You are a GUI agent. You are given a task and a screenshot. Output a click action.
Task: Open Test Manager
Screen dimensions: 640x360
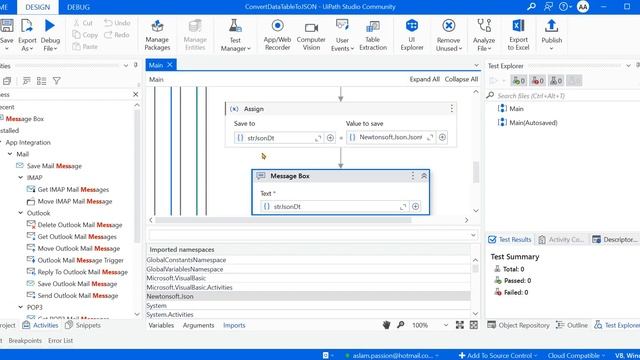point(235,35)
